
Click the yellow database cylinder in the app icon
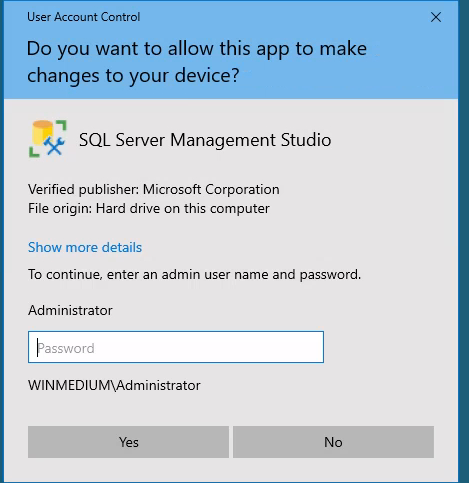point(42,132)
